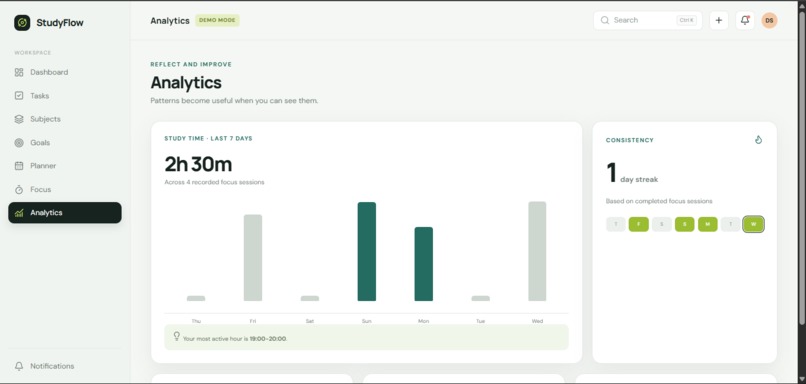Select the Sat bar in study chart
The width and height of the screenshot is (806, 384).
click(x=310, y=298)
